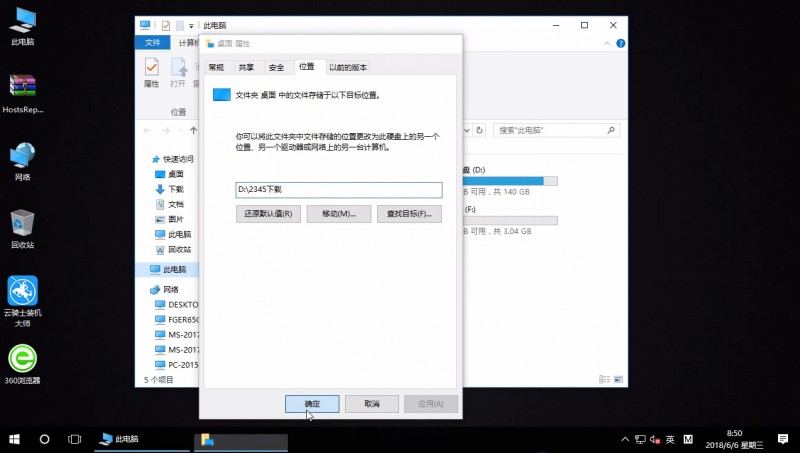Select FGER65 computer under 网络
The image size is (800, 453).
177,320
